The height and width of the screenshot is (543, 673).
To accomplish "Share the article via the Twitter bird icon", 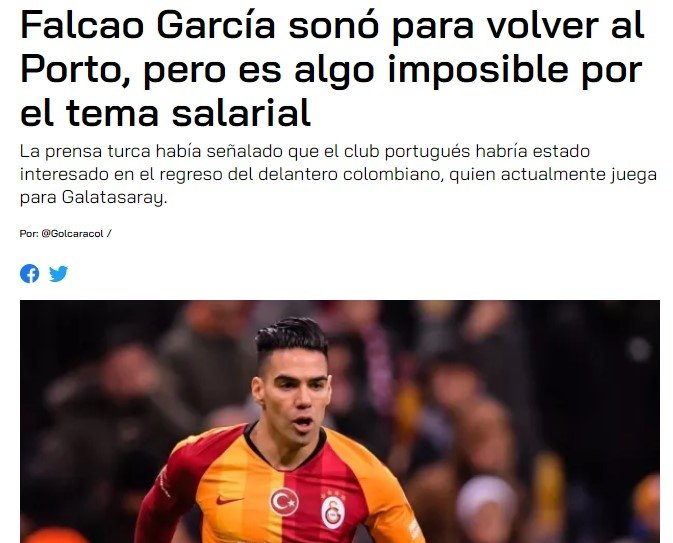I will coord(58,273).
